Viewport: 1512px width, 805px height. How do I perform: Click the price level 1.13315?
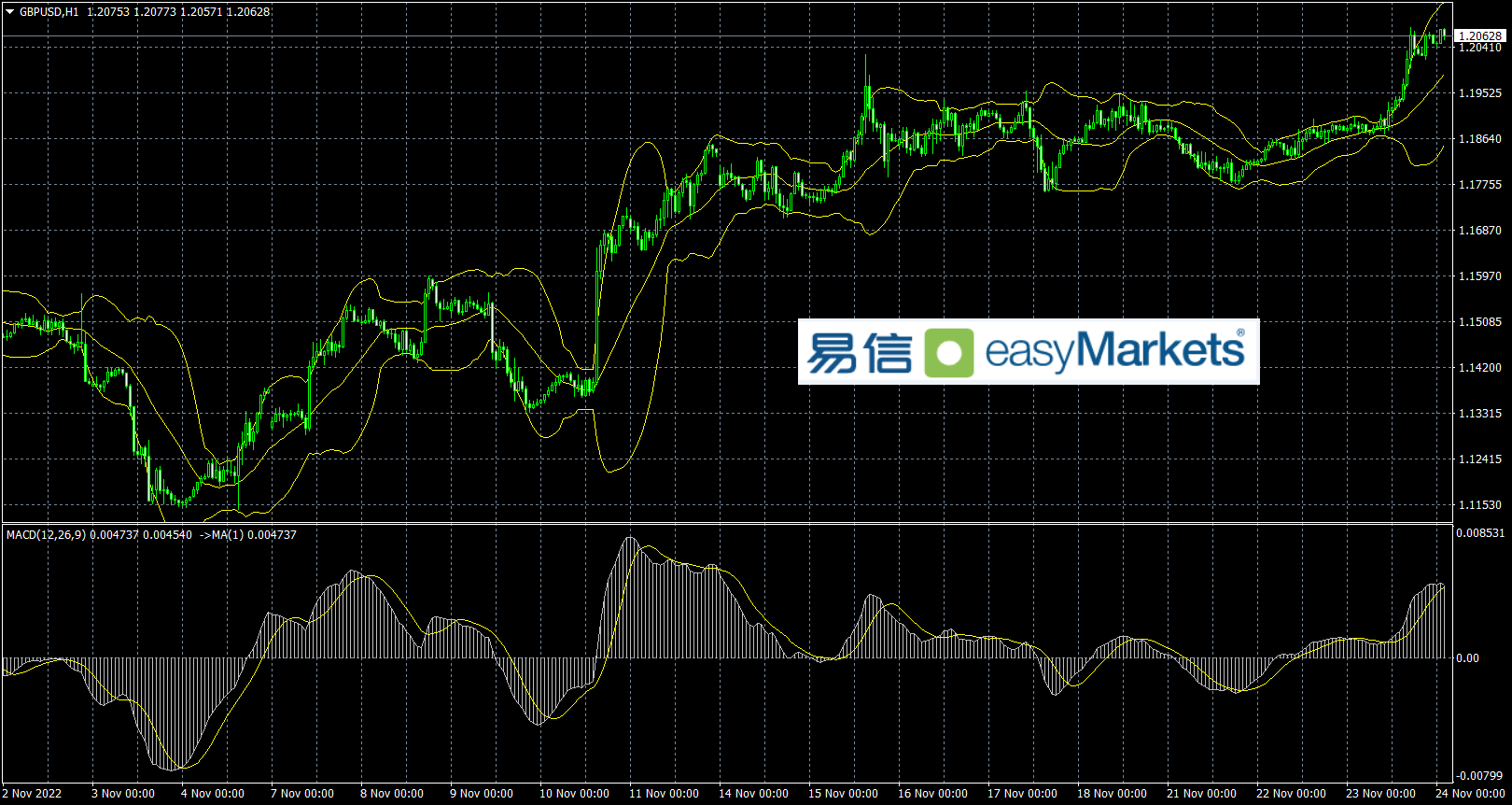(1480, 414)
